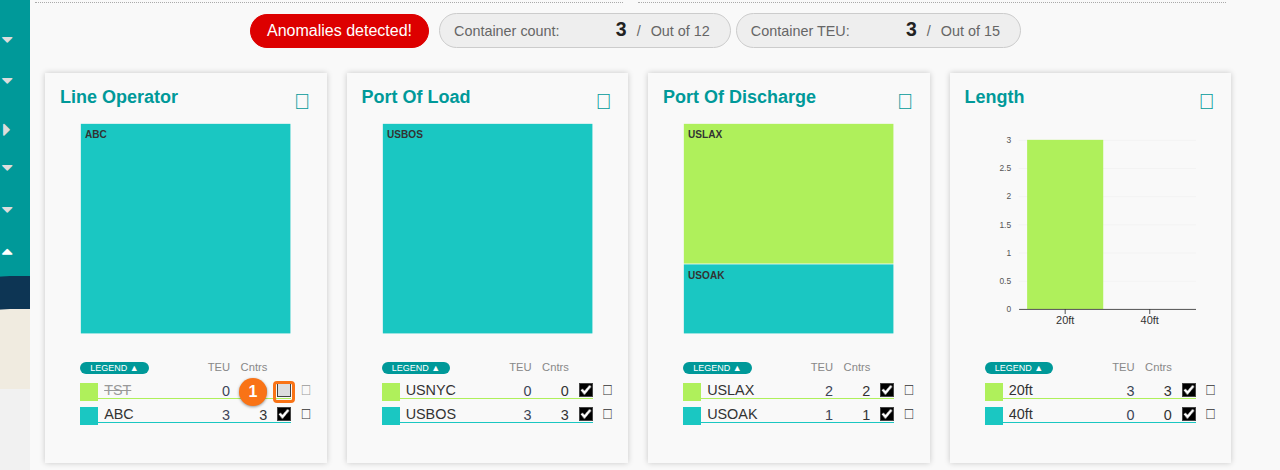Click the green USNYC color swatch

point(391,391)
